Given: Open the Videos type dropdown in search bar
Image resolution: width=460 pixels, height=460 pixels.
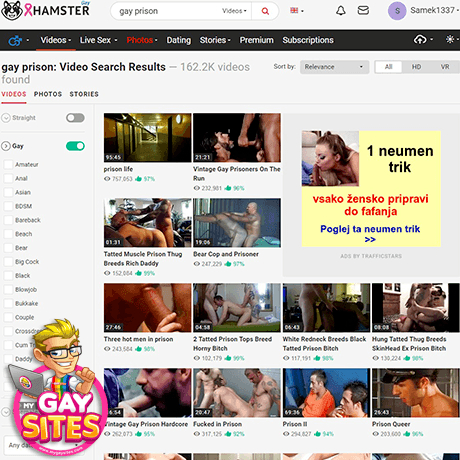Looking at the screenshot, I should click(x=234, y=11).
